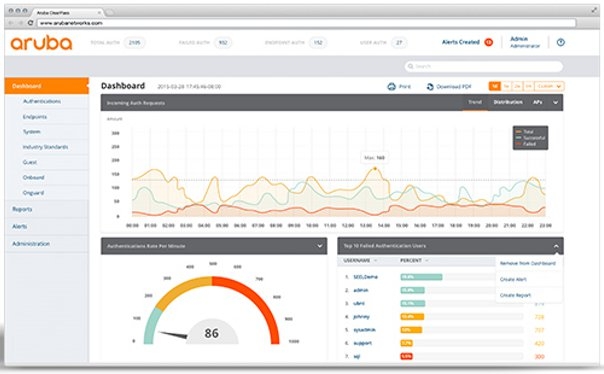Select the first orange time range button
Image resolution: width=604 pixels, height=374 pixels.
[495, 86]
